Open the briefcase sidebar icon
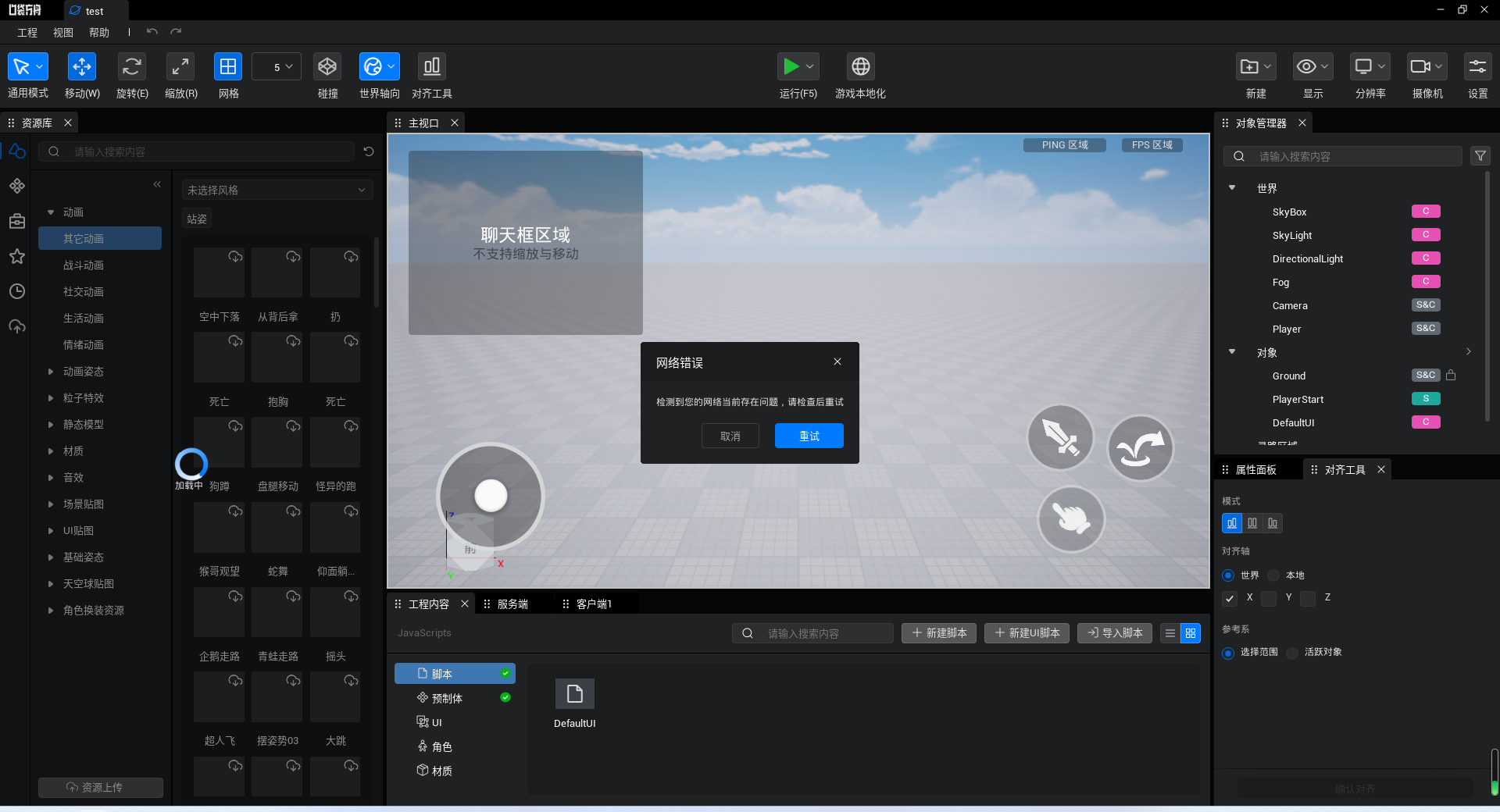 17,221
